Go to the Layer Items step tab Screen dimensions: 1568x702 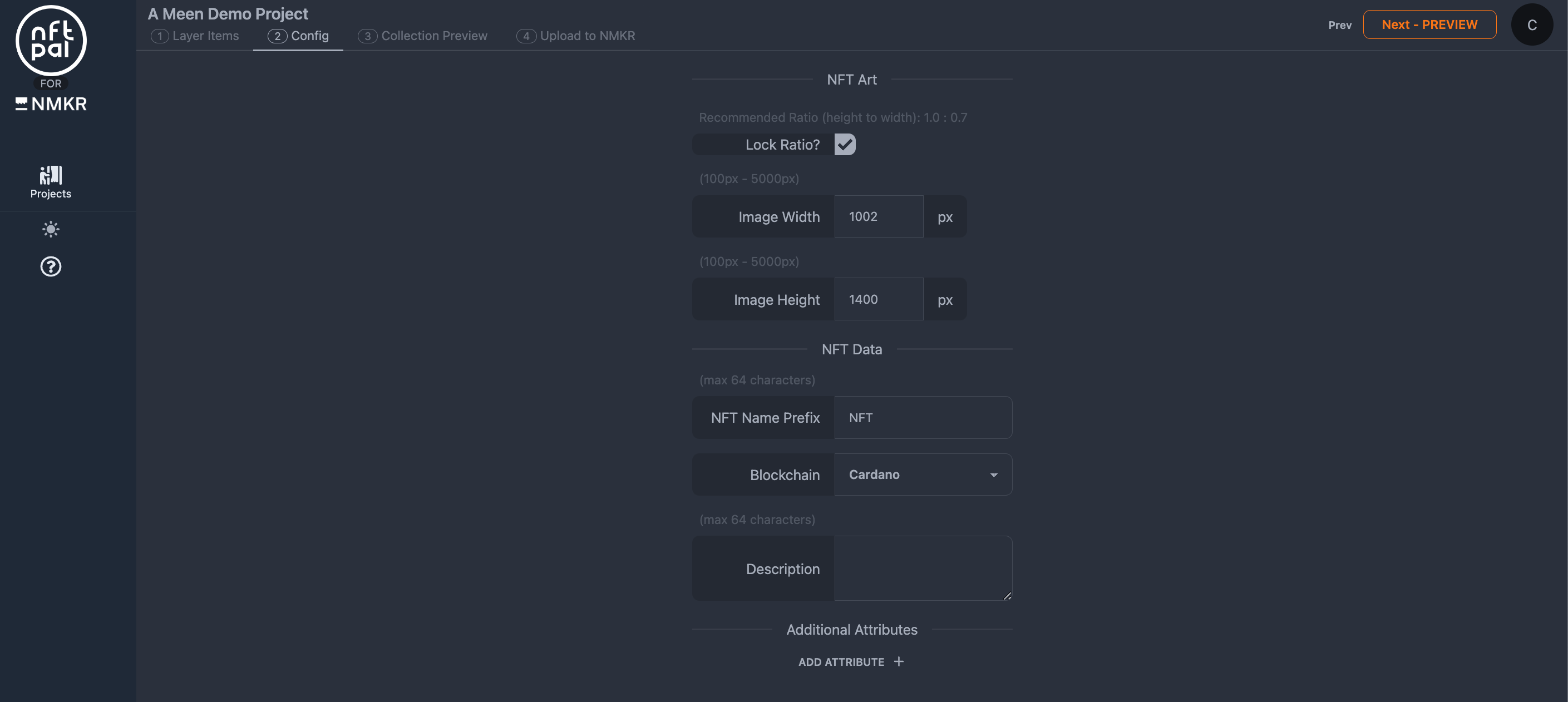click(x=195, y=36)
